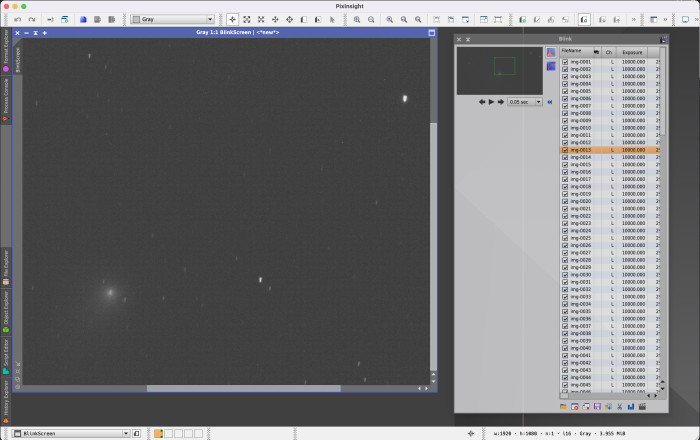Click the Redo arrow in the toolbar
700x440 pixels.
pyautogui.click(x=32, y=20)
